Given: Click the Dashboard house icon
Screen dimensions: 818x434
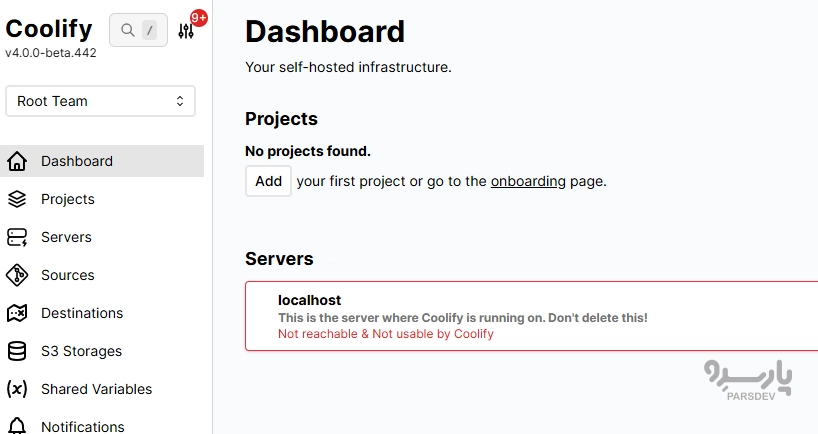Looking at the screenshot, I should click(x=17, y=161).
